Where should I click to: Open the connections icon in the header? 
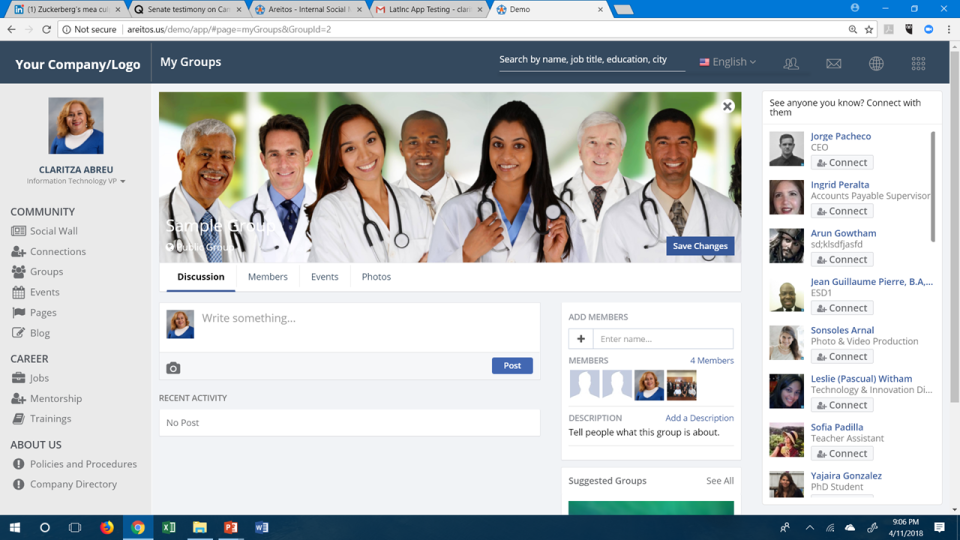click(x=791, y=63)
